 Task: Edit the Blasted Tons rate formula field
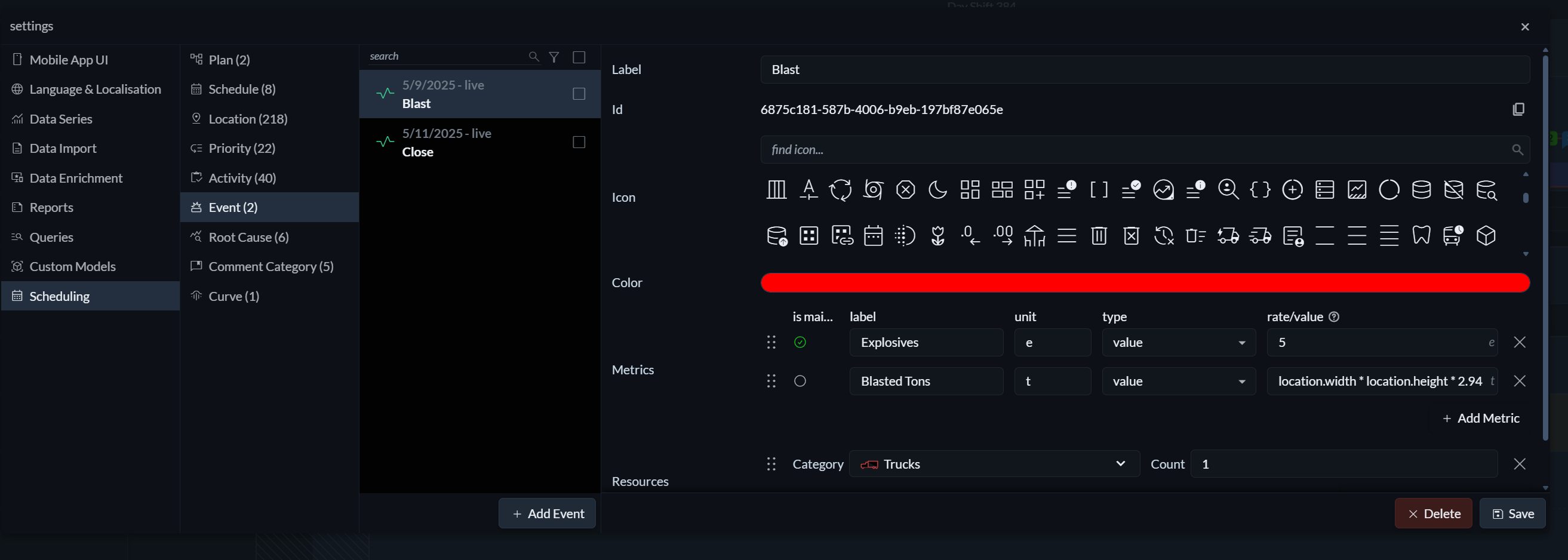pyautogui.click(x=1382, y=381)
